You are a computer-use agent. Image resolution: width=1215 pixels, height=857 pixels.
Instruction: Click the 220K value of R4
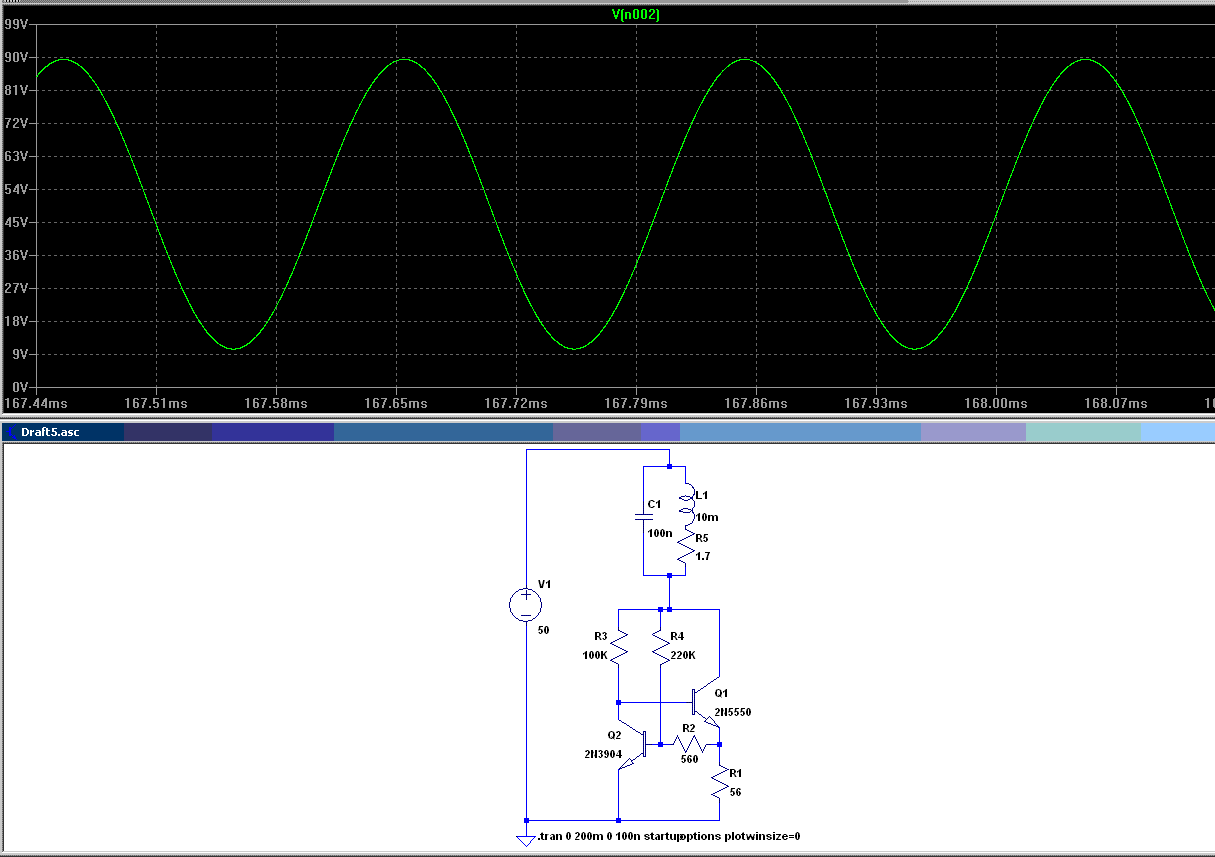(x=683, y=656)
